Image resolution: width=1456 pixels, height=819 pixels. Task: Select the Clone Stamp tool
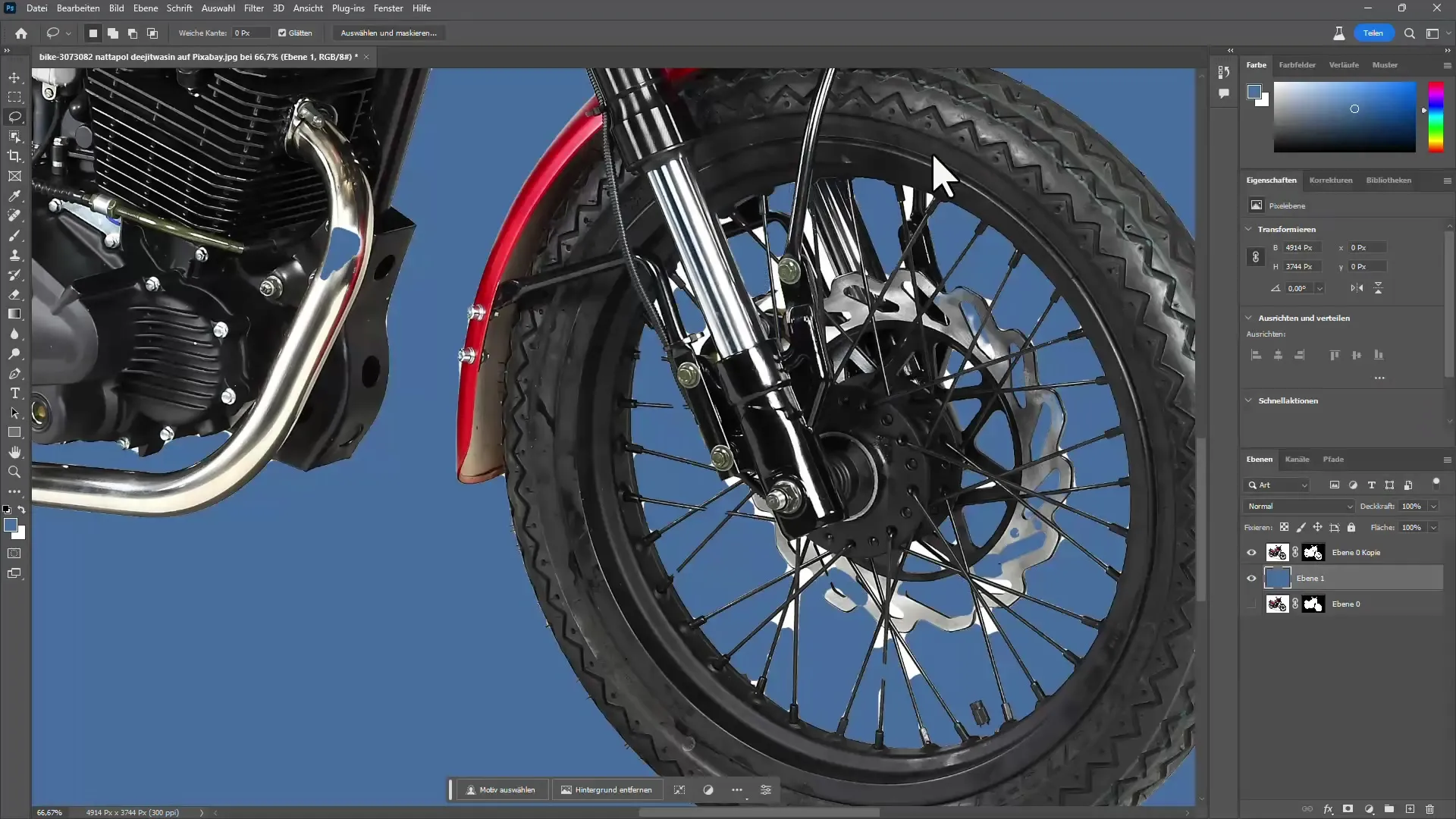tap(14, 255)
